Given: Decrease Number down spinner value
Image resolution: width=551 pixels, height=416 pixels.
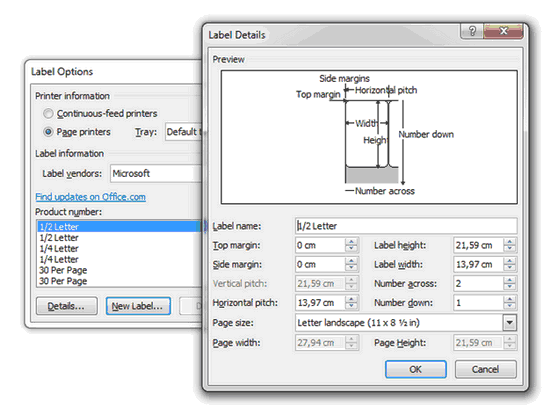Looking at the screenshot, I should coord(509,306).
